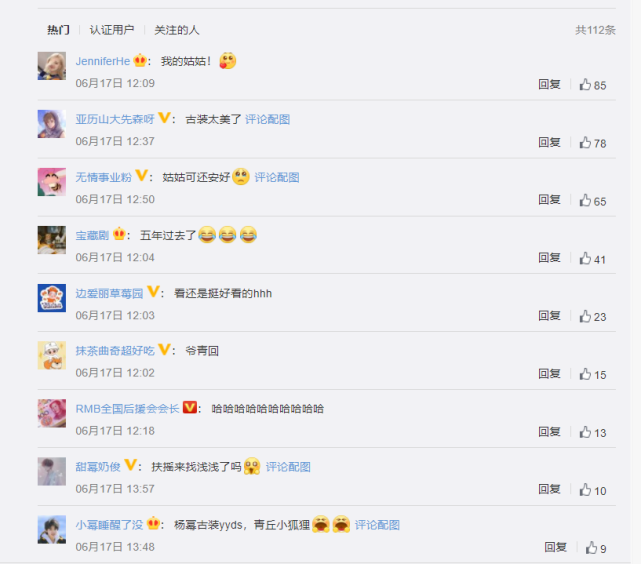Thumbs-up the comment with 9 likes
The image size is (641, 564).
pyautogui.click(x=591, y=548)
